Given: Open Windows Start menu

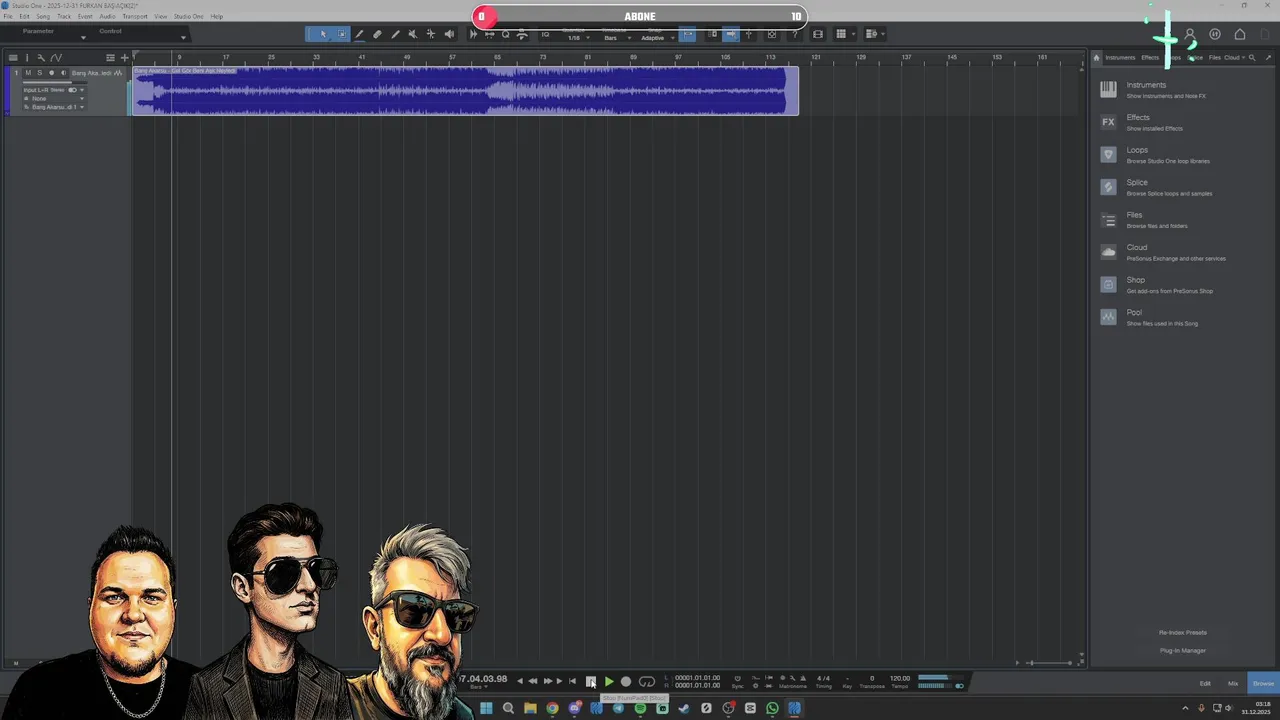Looking at the screenshot, I should coord(486,708).
